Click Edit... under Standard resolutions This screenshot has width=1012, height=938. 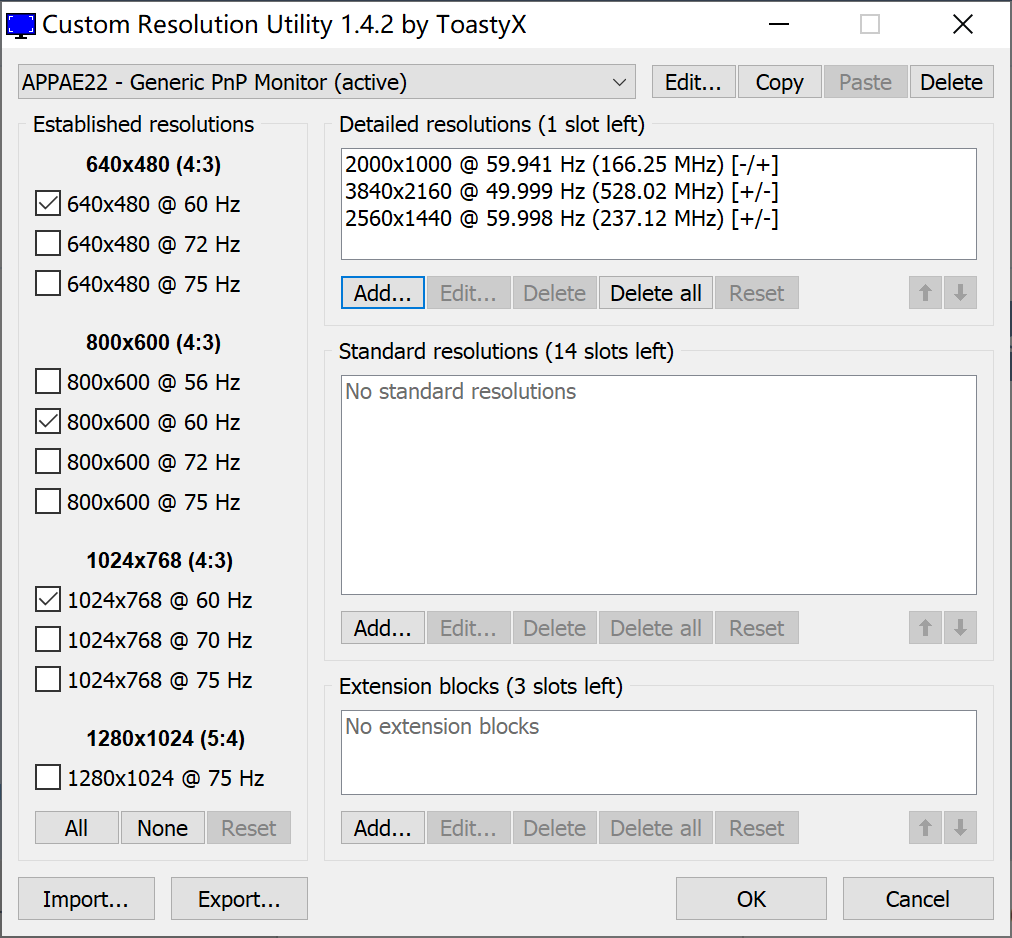point(469,628)
